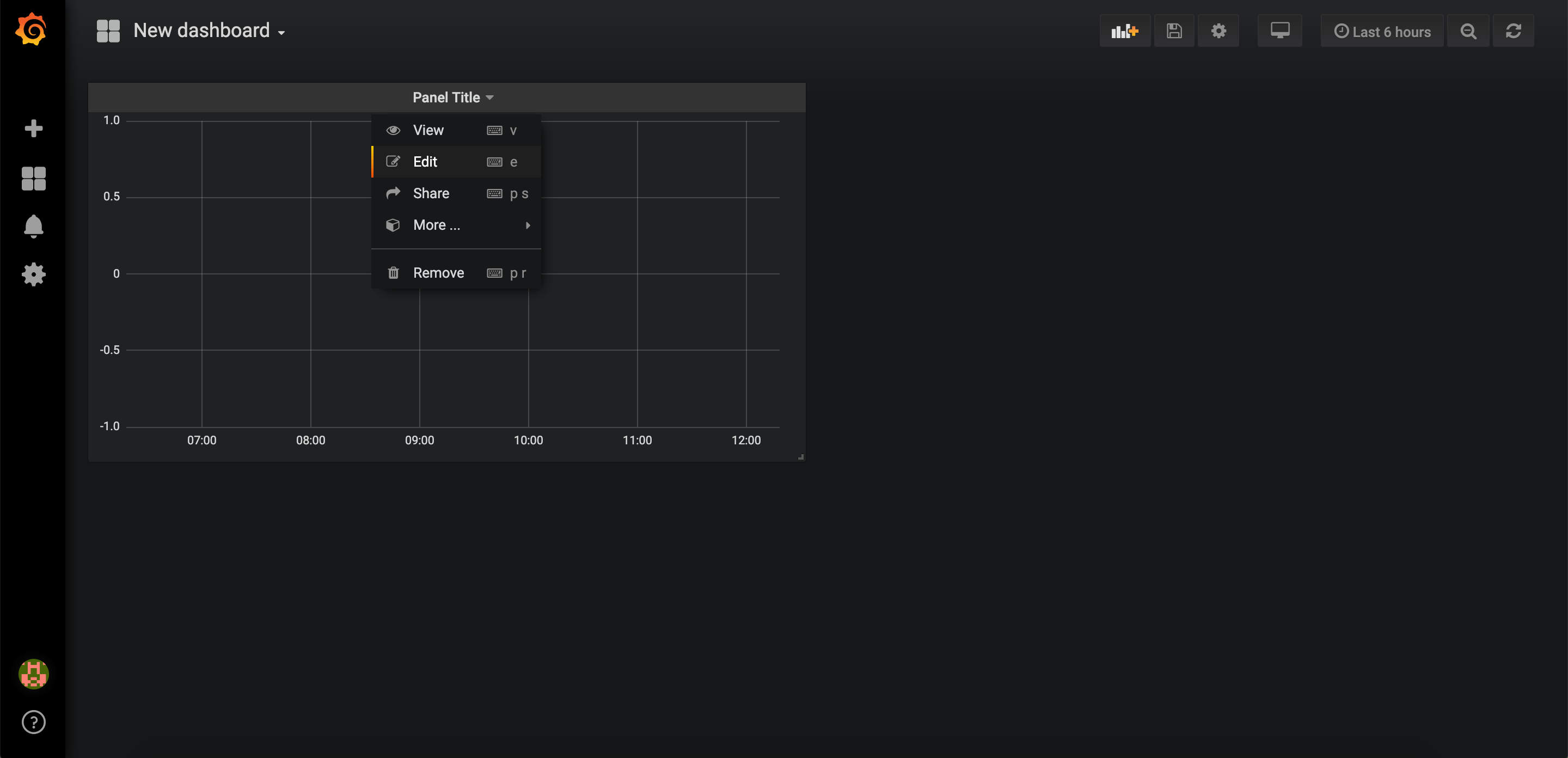The height and width of the screenshot is (758, 1568).
Task: Choose Edit in the panel menu
Action: (x=456, y=162)
